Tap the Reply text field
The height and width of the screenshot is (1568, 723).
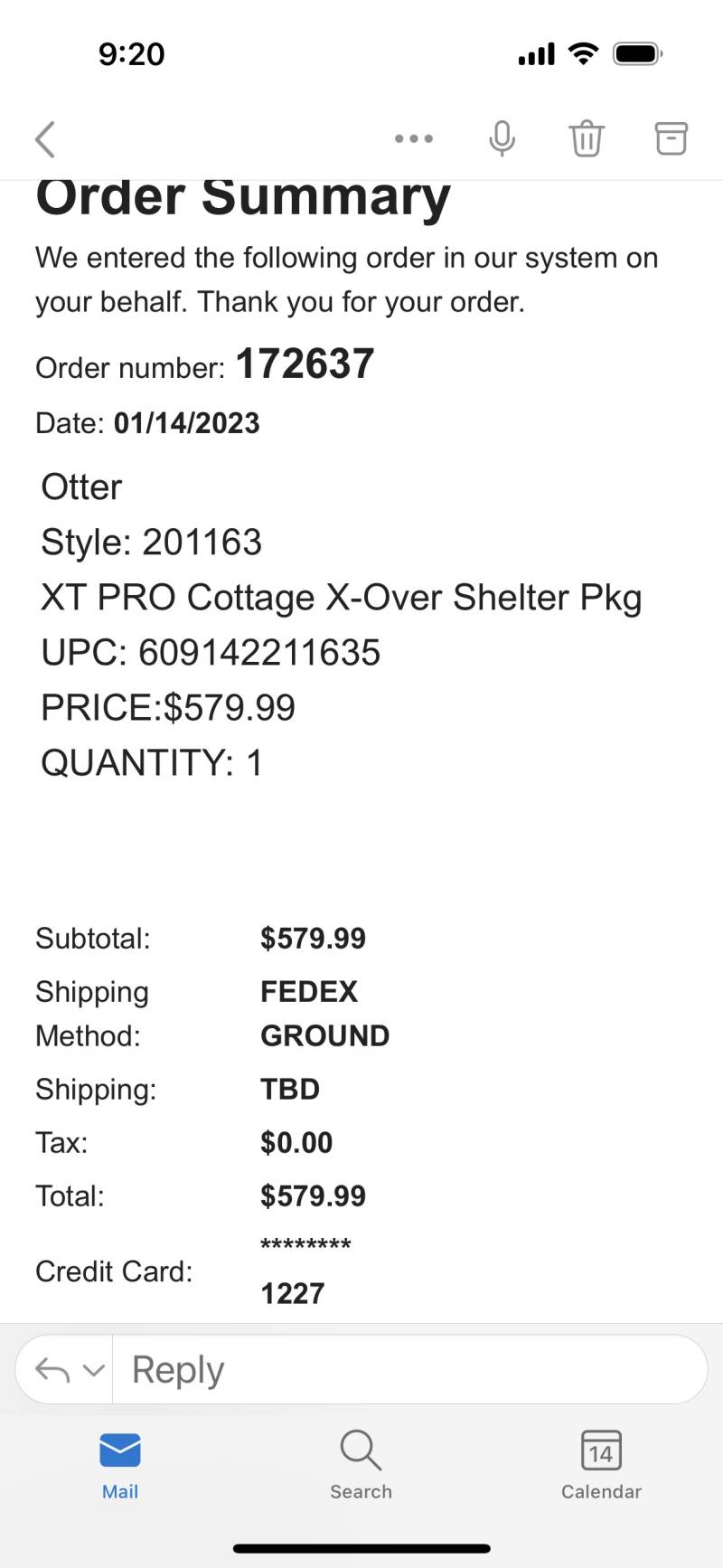coord(409,1370)
